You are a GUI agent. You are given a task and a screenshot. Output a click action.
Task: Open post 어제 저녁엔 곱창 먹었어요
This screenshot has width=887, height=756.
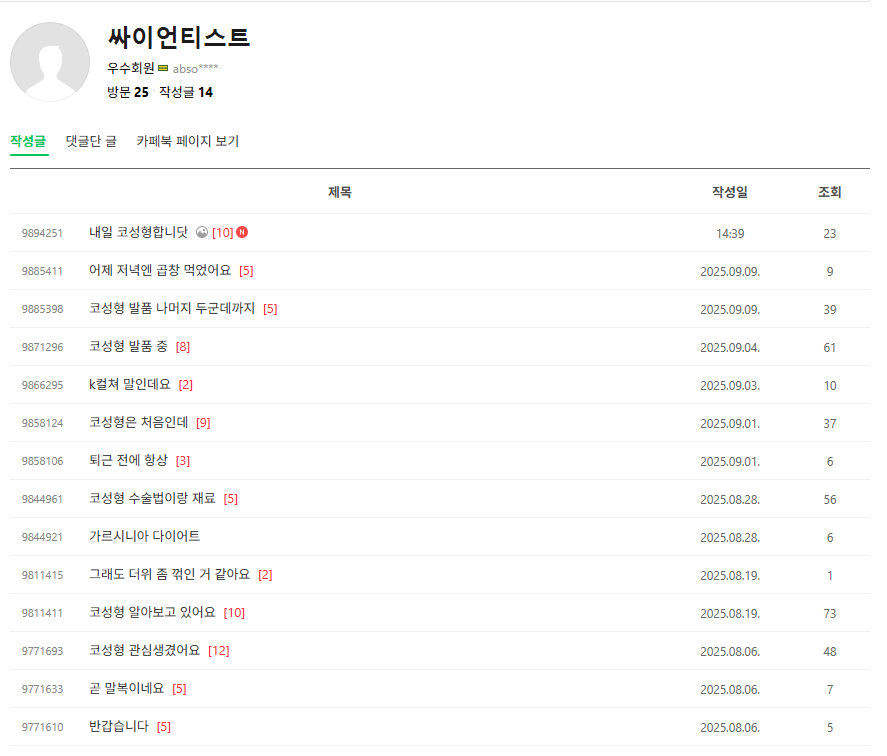[x=160, y=270]
